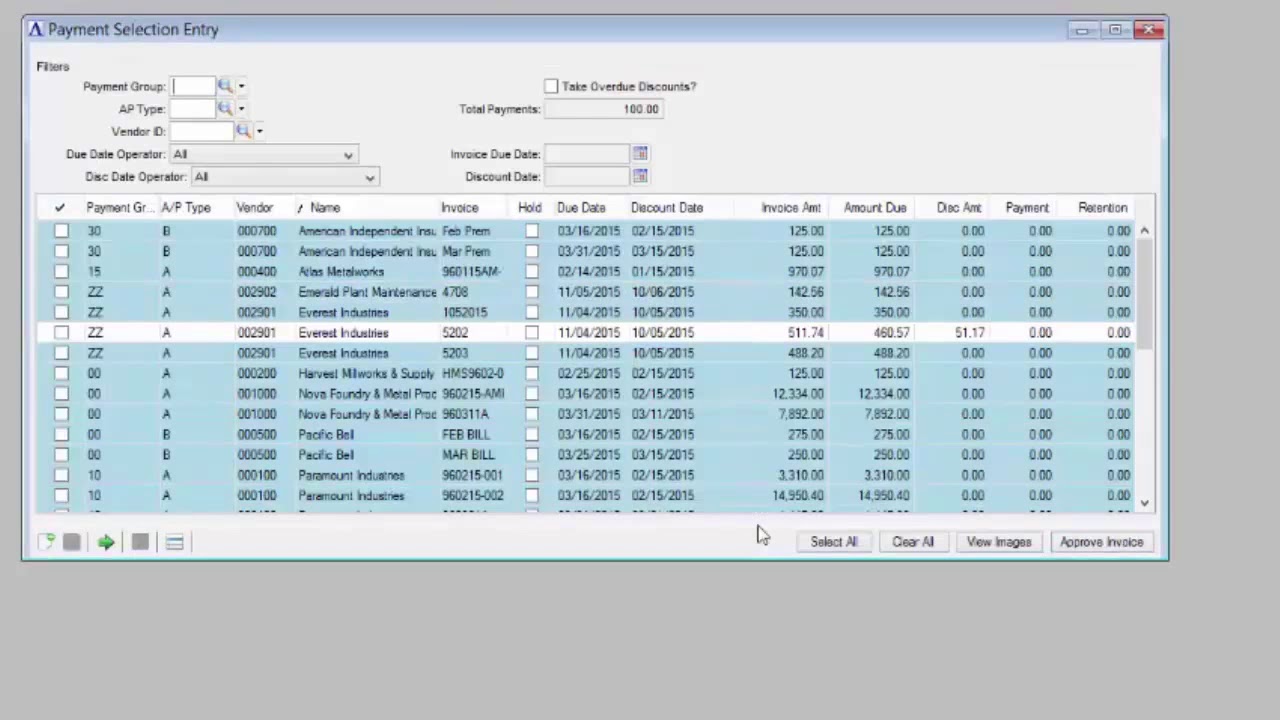
Task: Click the View Images button
Action: (999, 542)
